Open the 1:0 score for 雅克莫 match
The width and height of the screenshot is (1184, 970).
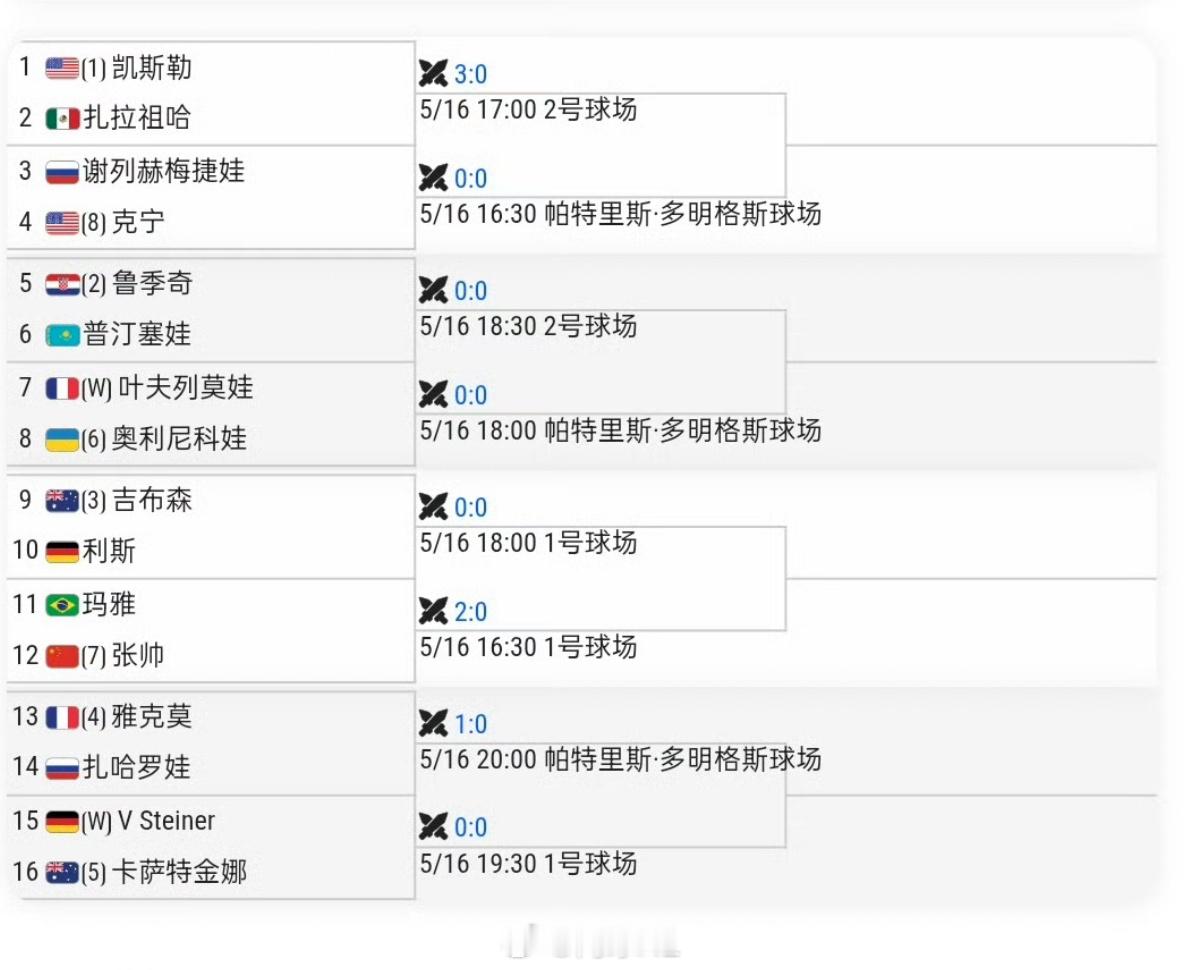click(x=470, y=724)
